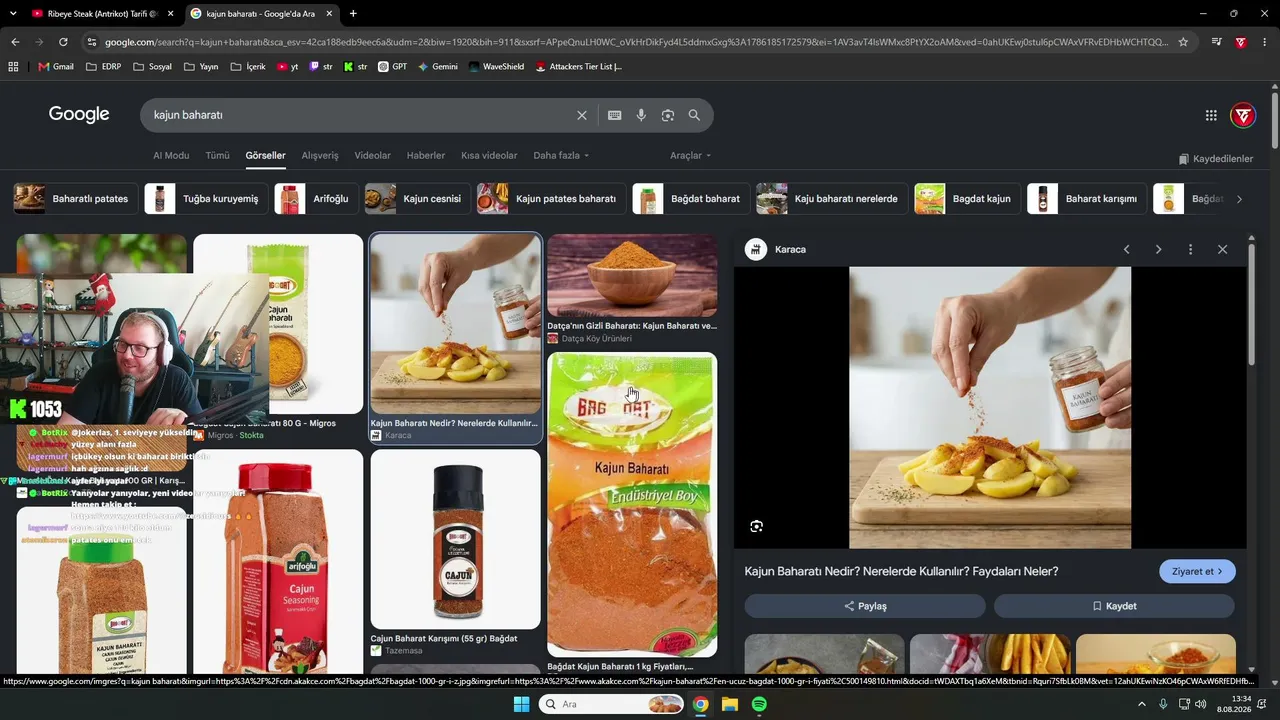Go back to the previous page
This screenshot has width=1280, height=720.
coord(15,42)
